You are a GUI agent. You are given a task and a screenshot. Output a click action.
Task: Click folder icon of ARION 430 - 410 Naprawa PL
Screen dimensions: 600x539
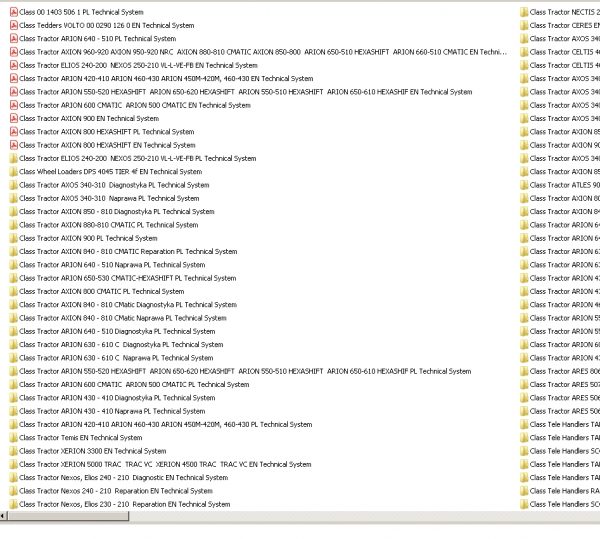tap(13, 411)
